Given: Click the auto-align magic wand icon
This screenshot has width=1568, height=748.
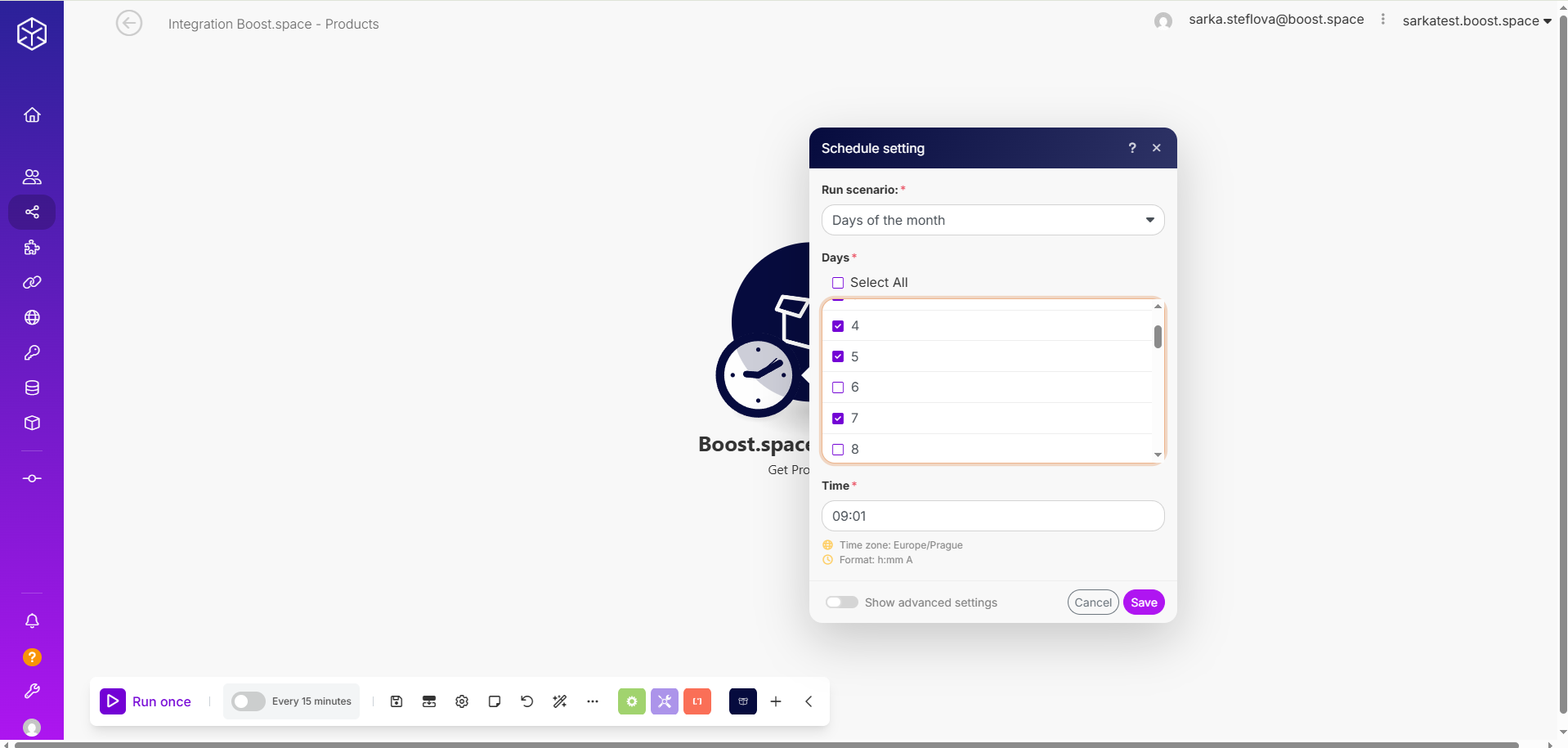Looking at the screenshot, I should click(560, 701).
